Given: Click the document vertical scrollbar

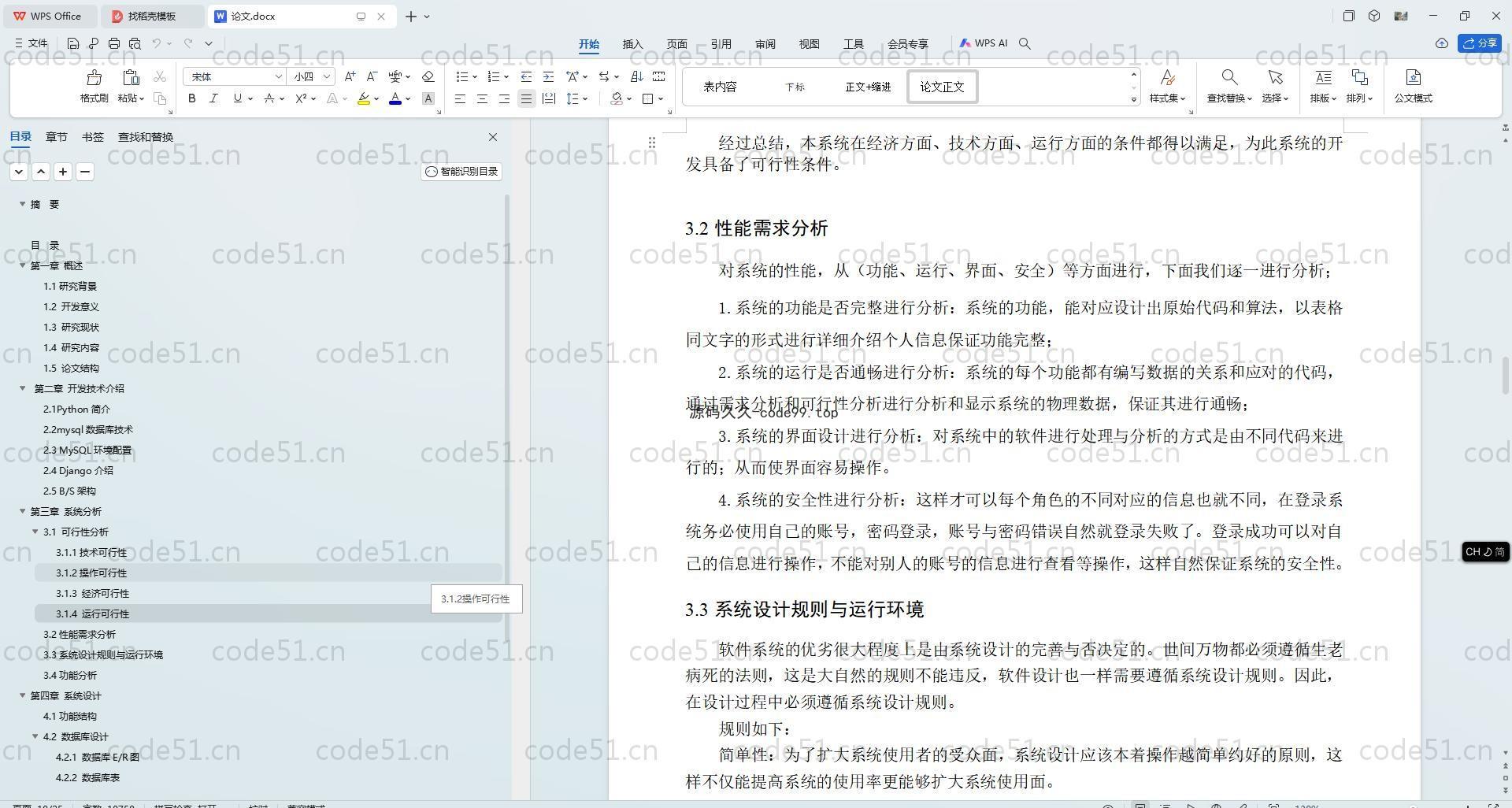Looking at the screenshot, I should [x=1506, y=376].
